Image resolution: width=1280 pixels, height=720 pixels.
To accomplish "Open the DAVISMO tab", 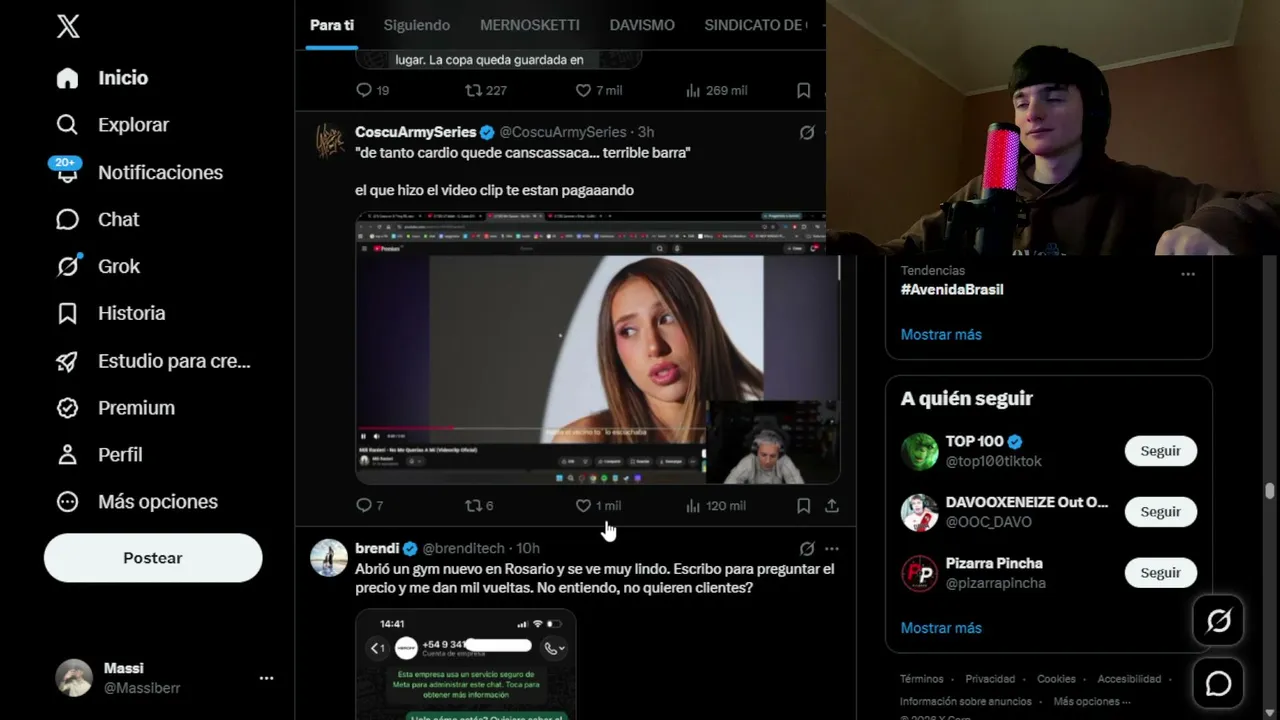I will click(x=642, y=25).
